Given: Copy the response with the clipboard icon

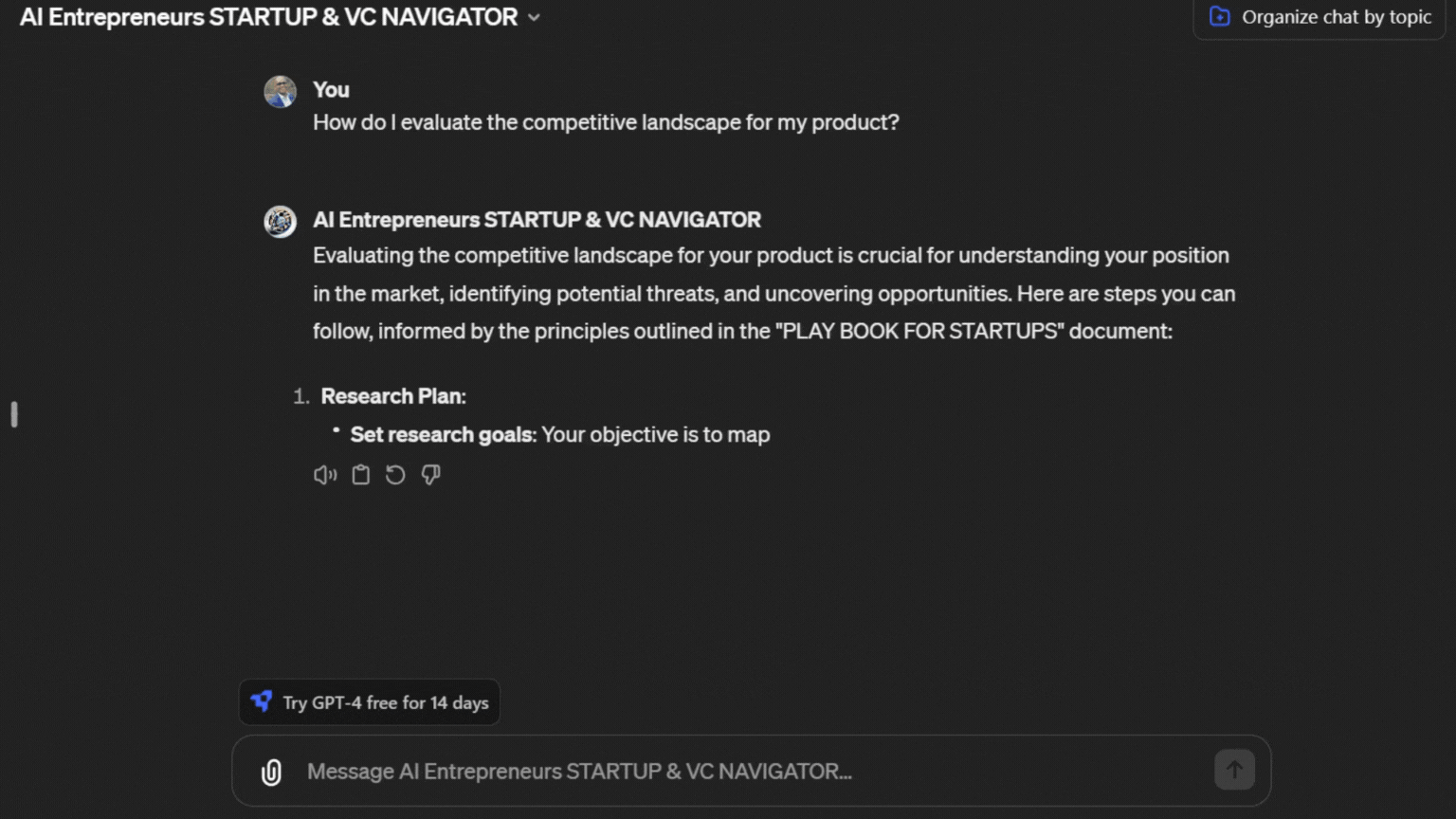Looking at the screenshot, I should tap(360, 475).
